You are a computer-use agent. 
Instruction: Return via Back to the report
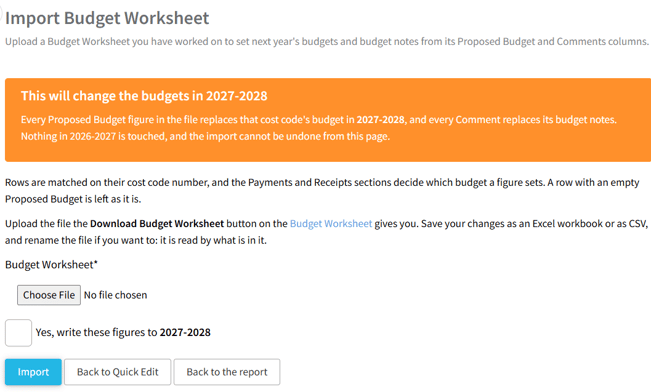click(227, 372)
